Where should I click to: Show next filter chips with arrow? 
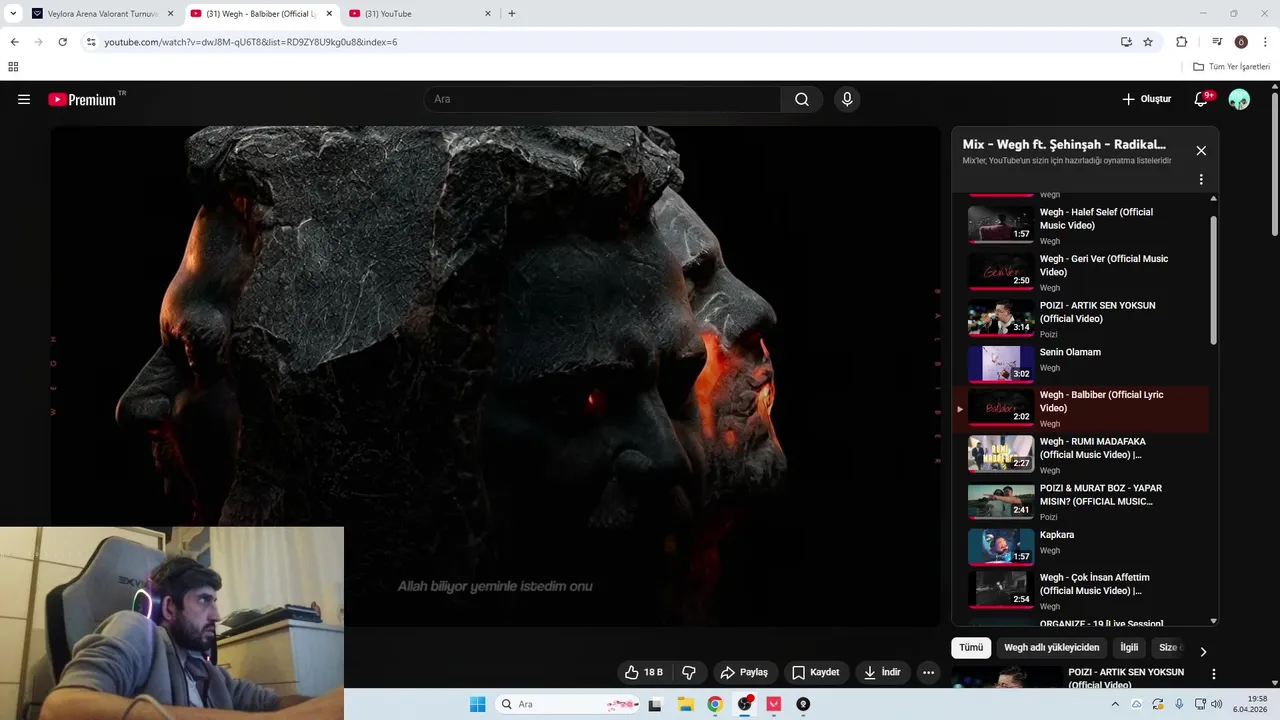pyautogui.click(x=1203, y=652)
